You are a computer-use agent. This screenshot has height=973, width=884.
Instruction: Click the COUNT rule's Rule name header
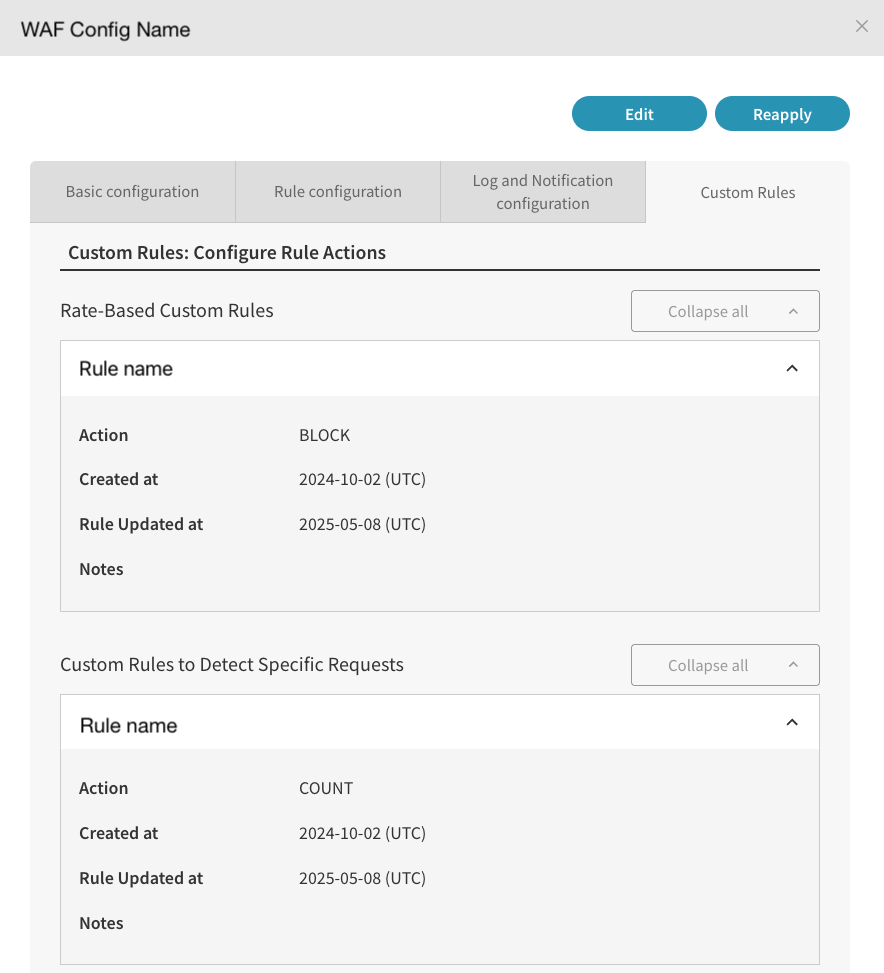[x=128, y=725]
